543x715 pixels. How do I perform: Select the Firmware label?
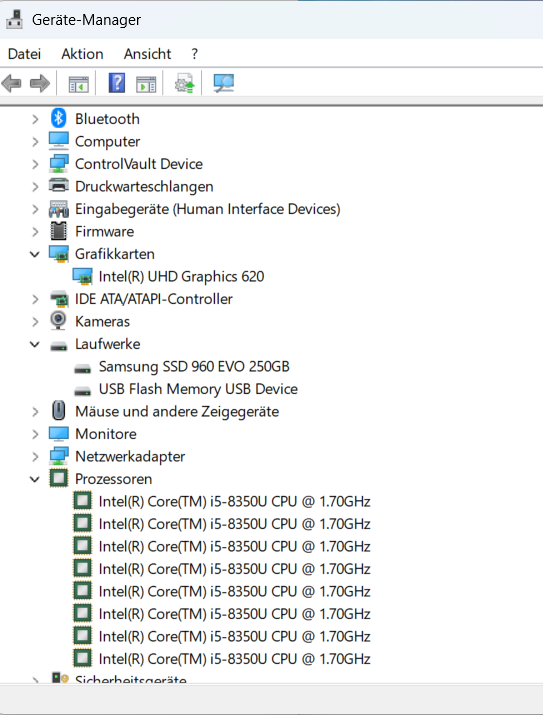click(x=104, y=231)
